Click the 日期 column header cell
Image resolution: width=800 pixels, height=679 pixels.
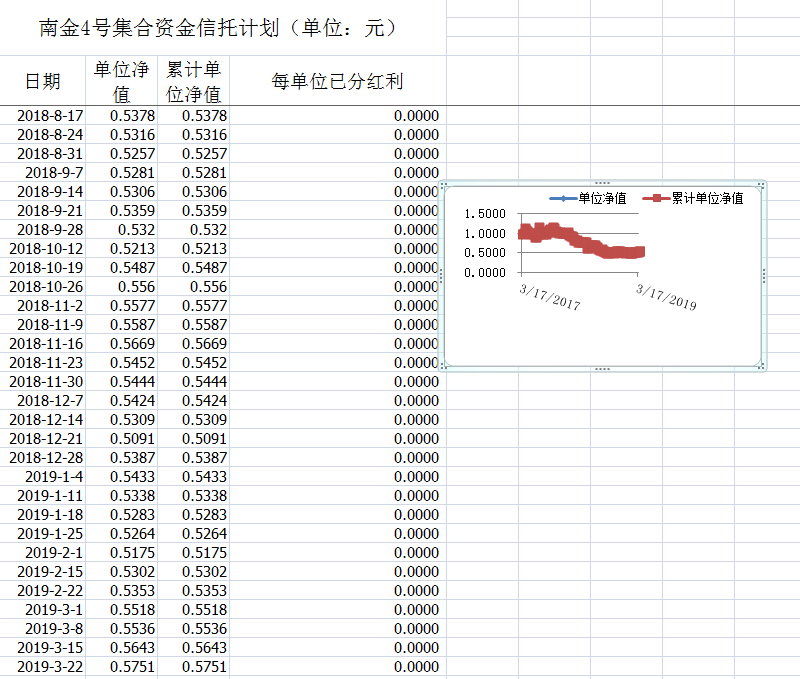pyautogui.click(x=43, y=81)
